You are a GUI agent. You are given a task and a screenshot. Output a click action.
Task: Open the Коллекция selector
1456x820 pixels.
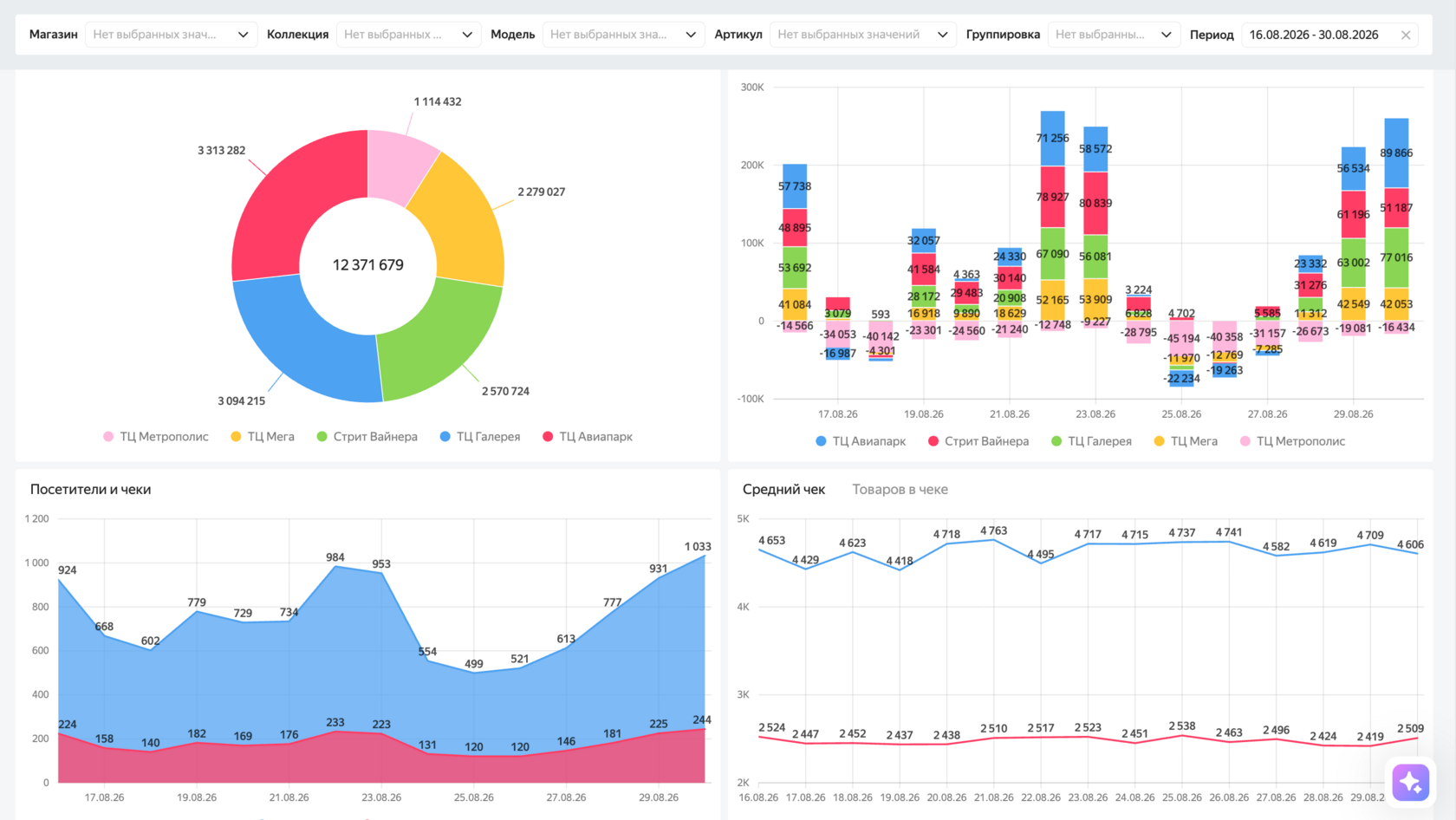click(x=408, y=35)
